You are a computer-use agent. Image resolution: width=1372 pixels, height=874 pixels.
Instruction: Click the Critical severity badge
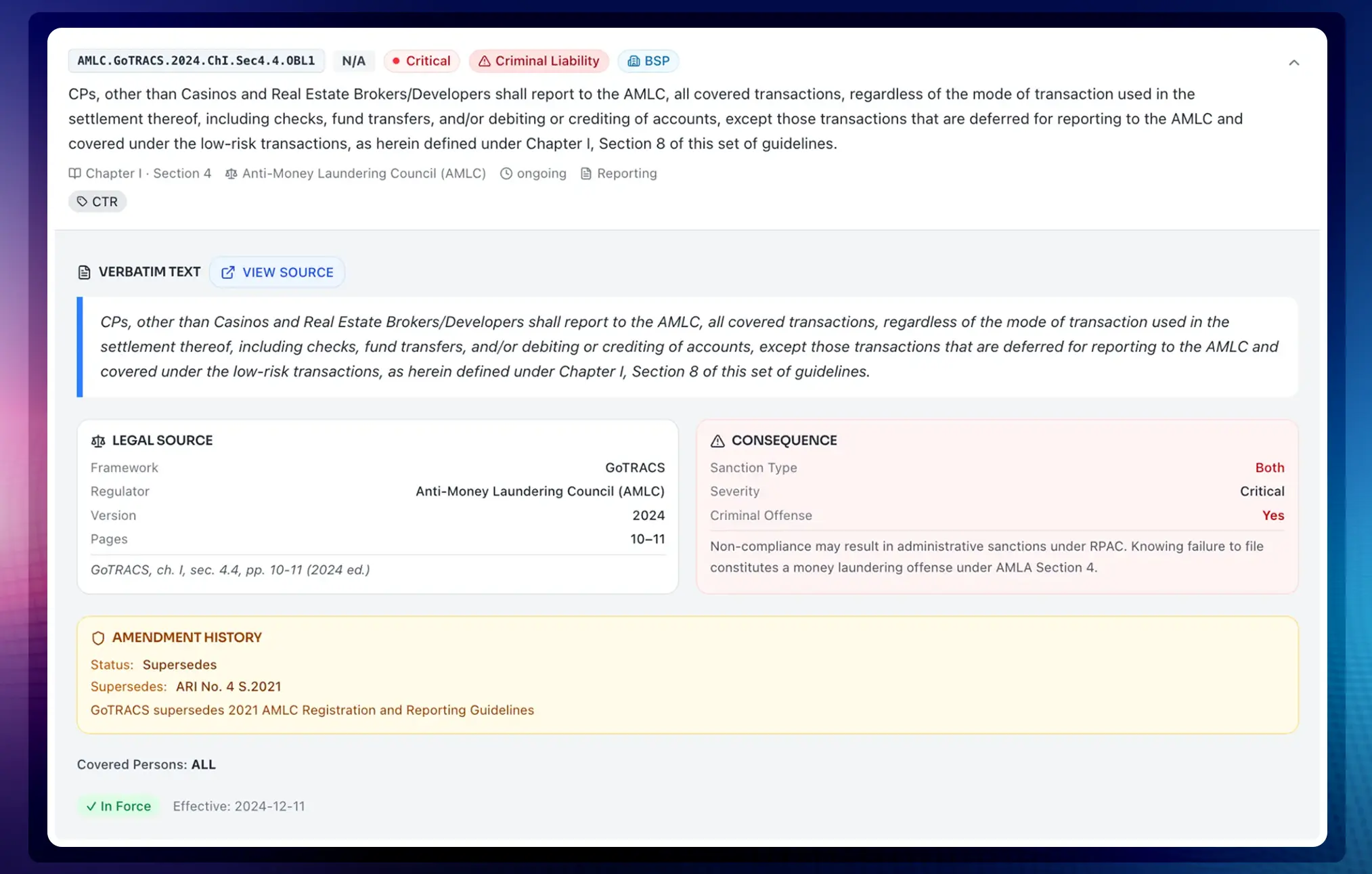coord(421,61)
